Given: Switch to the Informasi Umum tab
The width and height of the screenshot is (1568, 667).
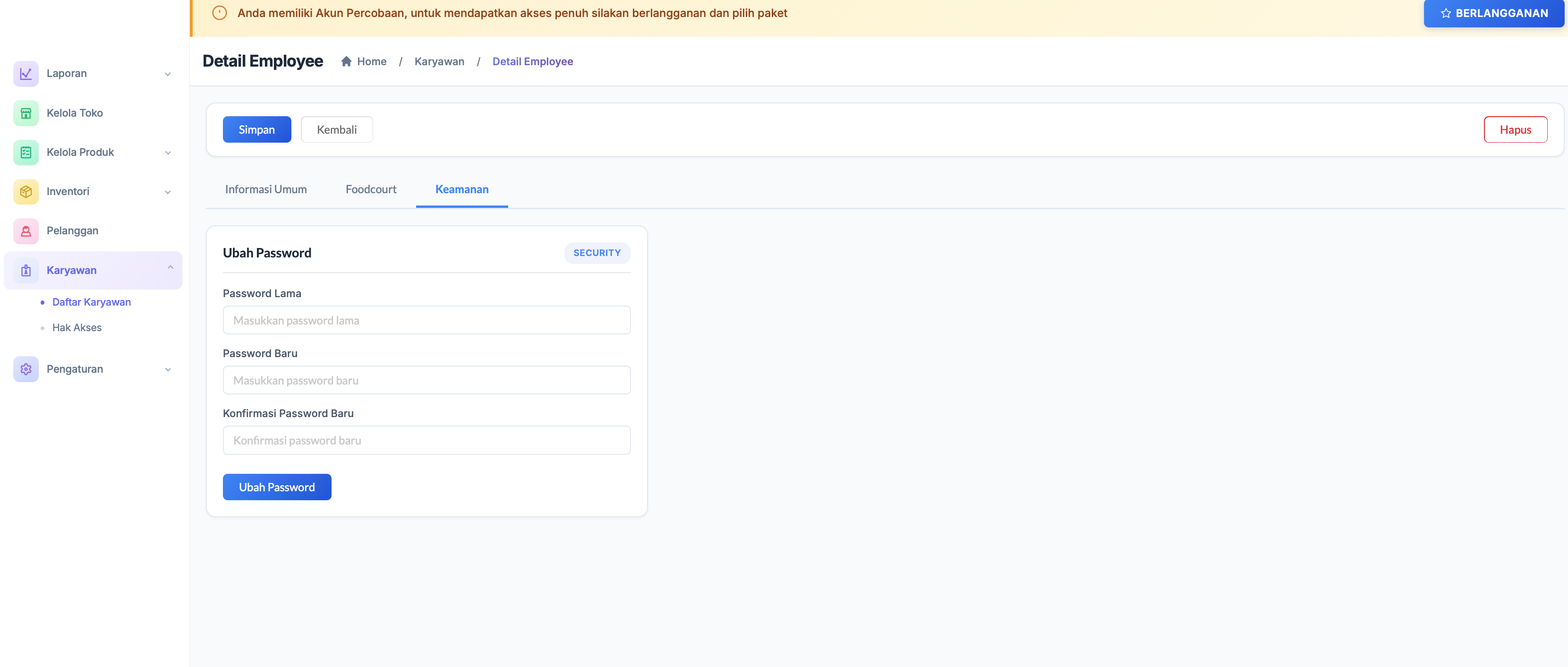Looking at the screenshot, I should [x=265, y=189].
